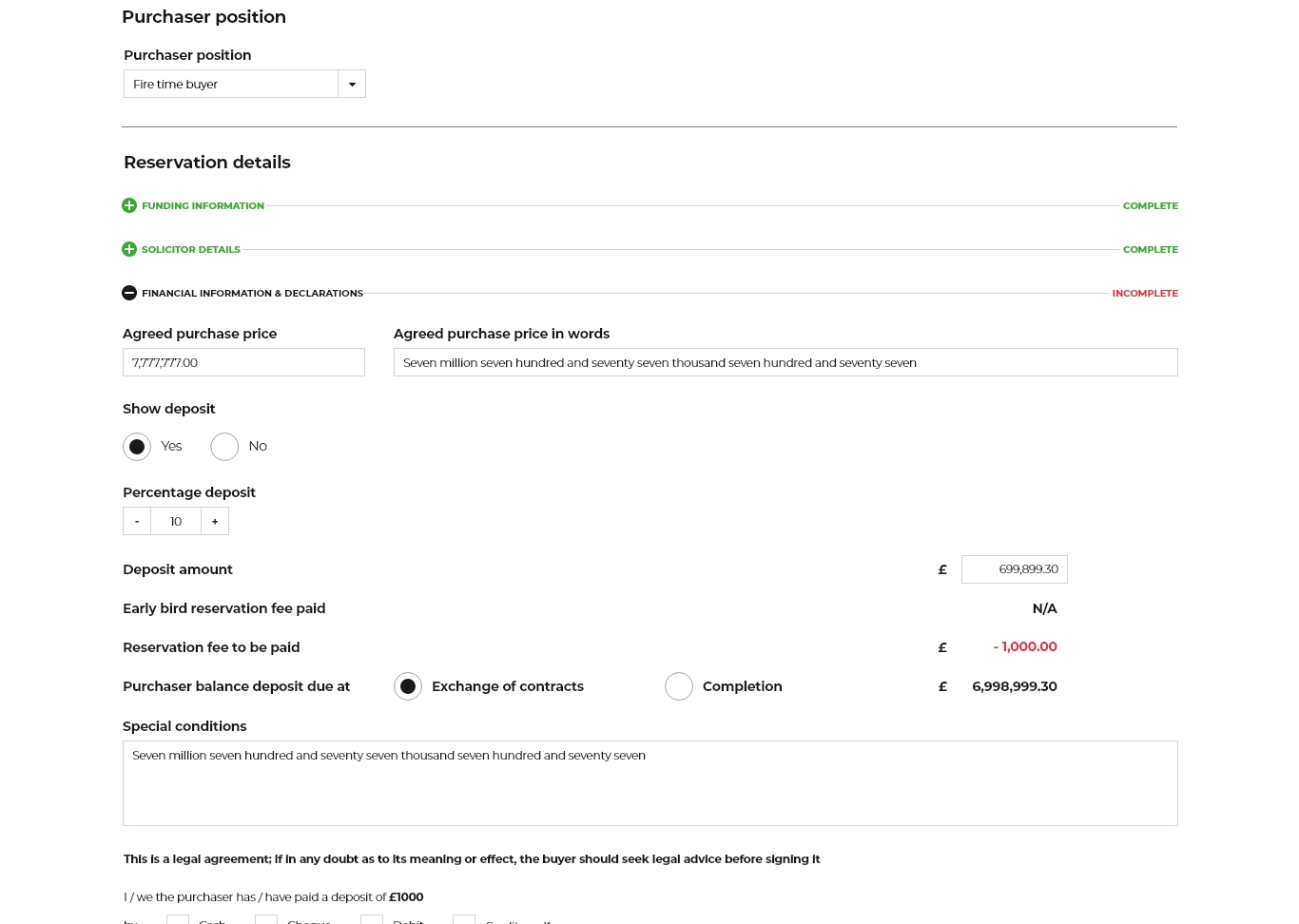Select Yes for Show deposit
This screenshot has width=1299, height=924.
click(x=137, y=447)
